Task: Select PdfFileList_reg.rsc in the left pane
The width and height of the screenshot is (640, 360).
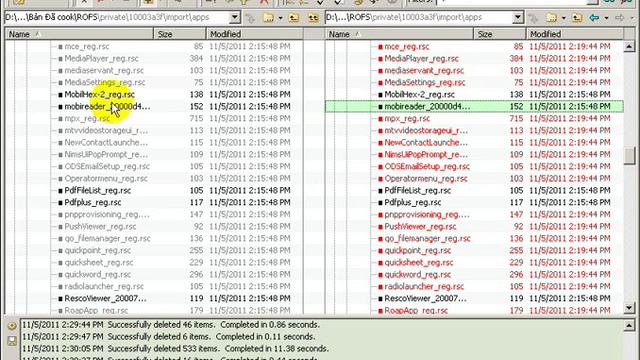Action: (98, 191)
